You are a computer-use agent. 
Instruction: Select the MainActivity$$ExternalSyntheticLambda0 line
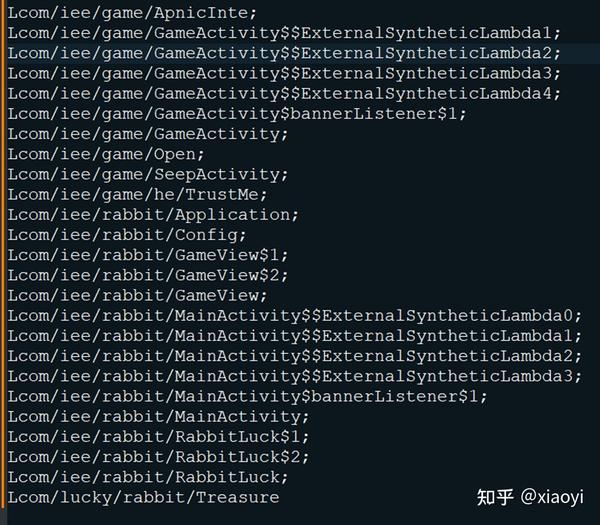294,316
